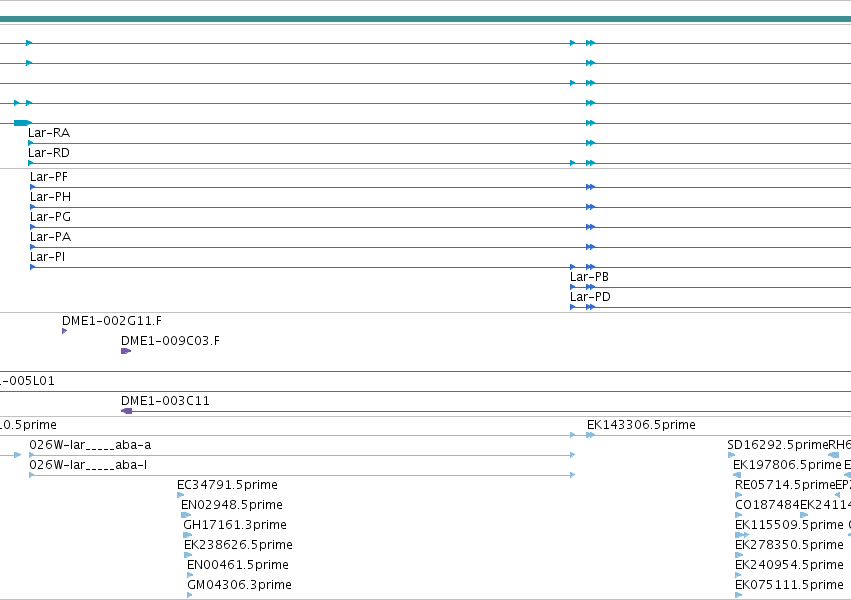Select the SD16292.5prime EST label
851x600 pixels.
tap(778, 445)
